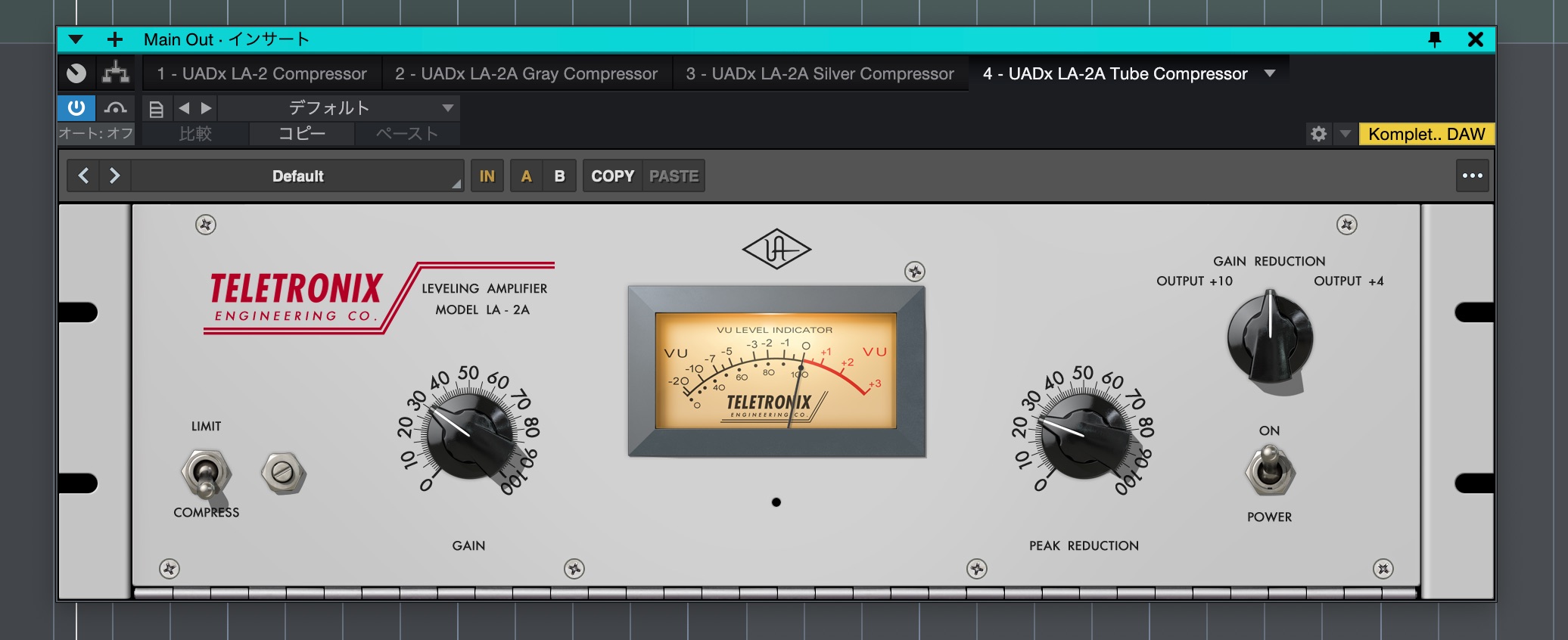
Task: Adjust the PEAK REDUCTION knob
Action: click(1084, 435)
